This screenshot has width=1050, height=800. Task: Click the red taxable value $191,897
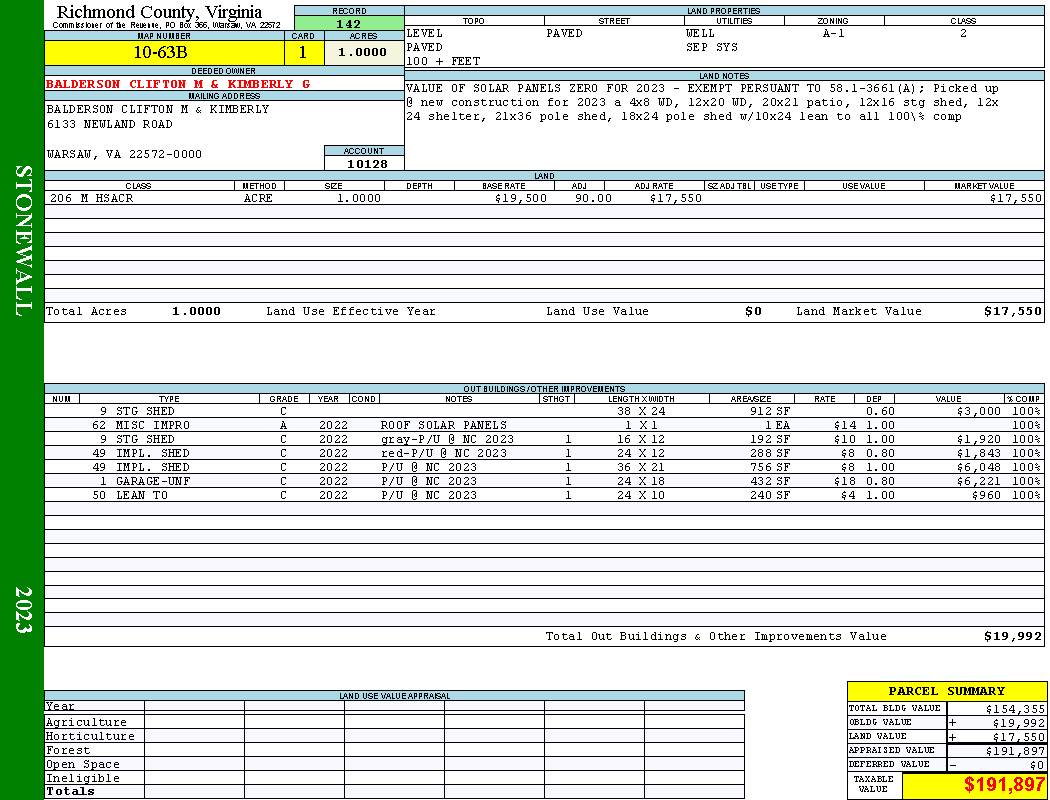pos(1004,785)
